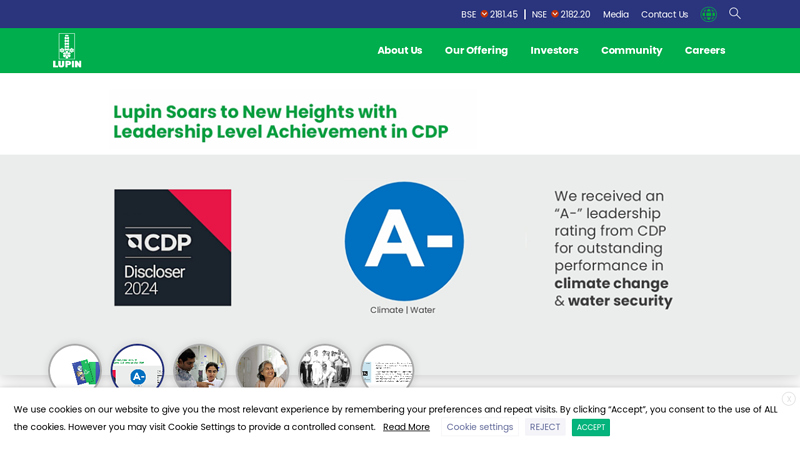This screenshot has height=450, width=800.
Task: Click the Lupin logo
Action: tap(67, 50)
